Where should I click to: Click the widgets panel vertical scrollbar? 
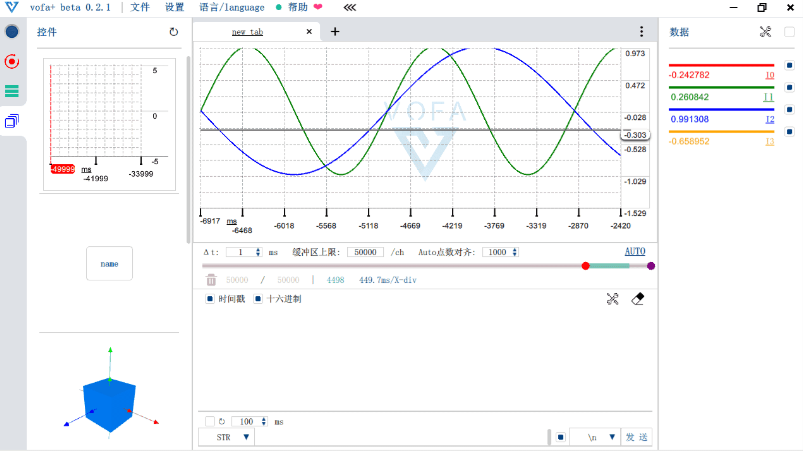[188, 148]
